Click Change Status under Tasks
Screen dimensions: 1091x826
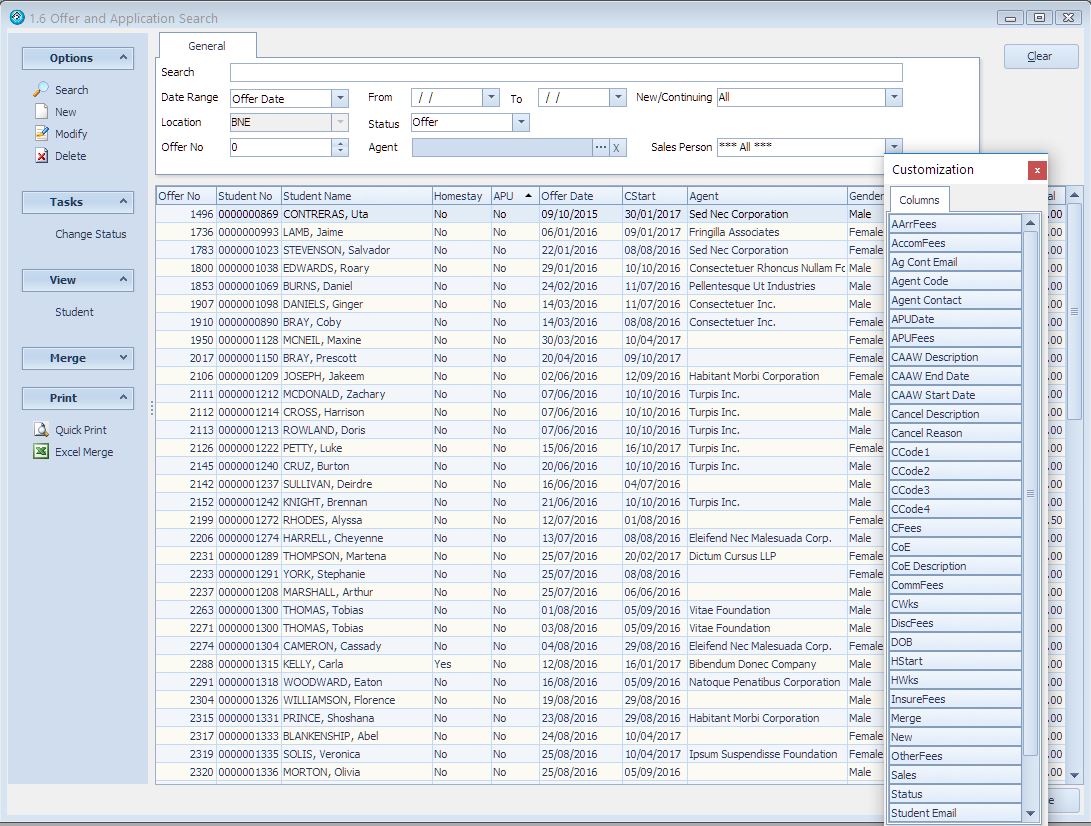tap(91, 234)
